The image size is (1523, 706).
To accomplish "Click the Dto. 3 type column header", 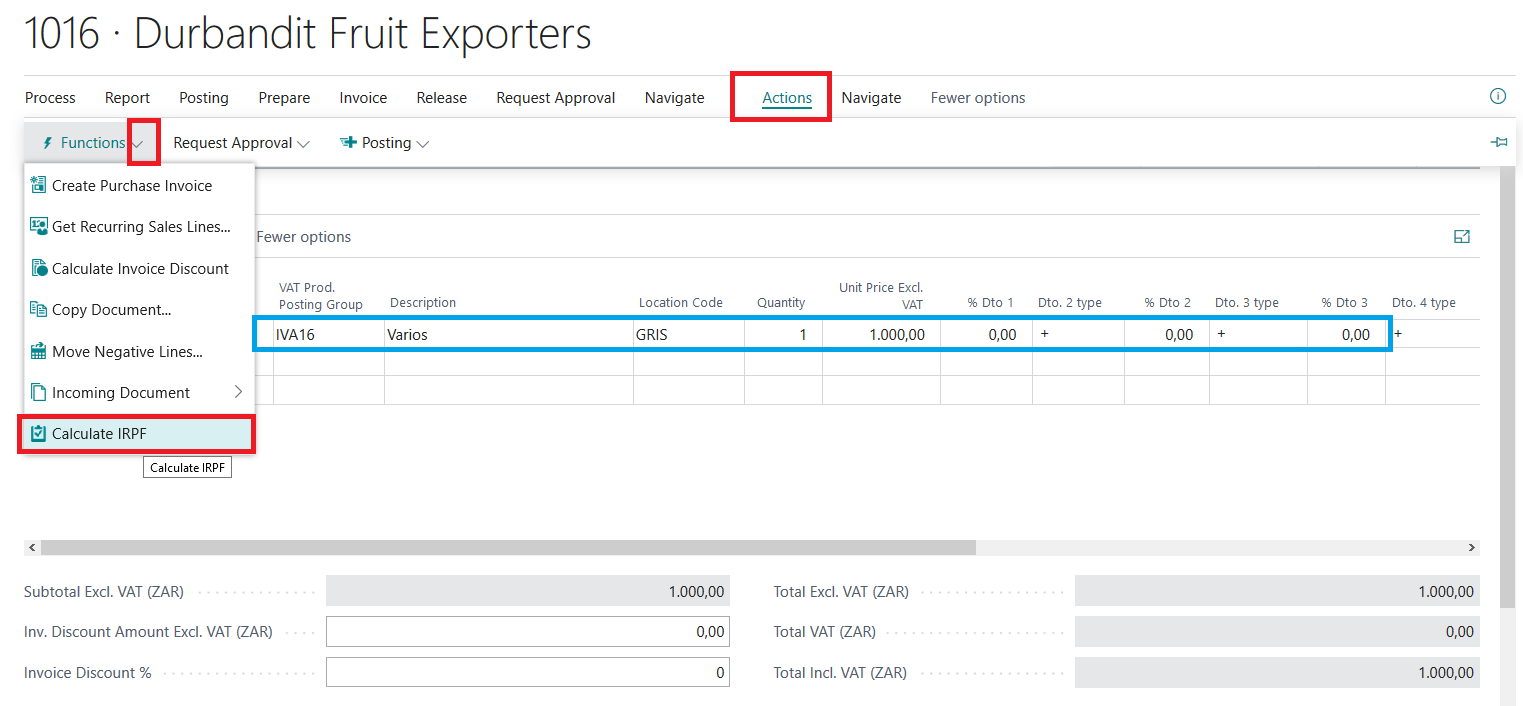I will 1247,303.
